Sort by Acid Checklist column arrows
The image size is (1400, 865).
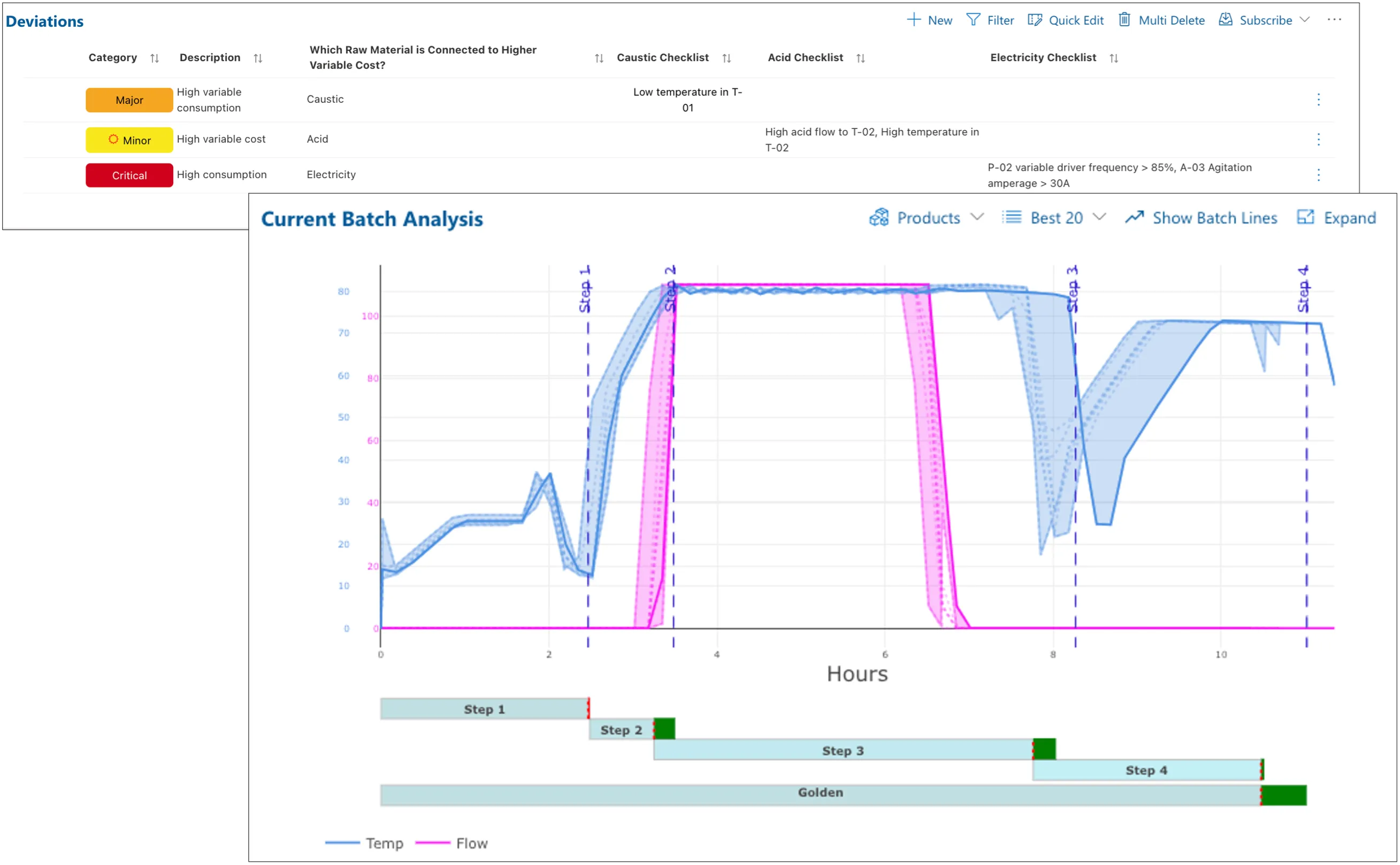click(860, 58)
